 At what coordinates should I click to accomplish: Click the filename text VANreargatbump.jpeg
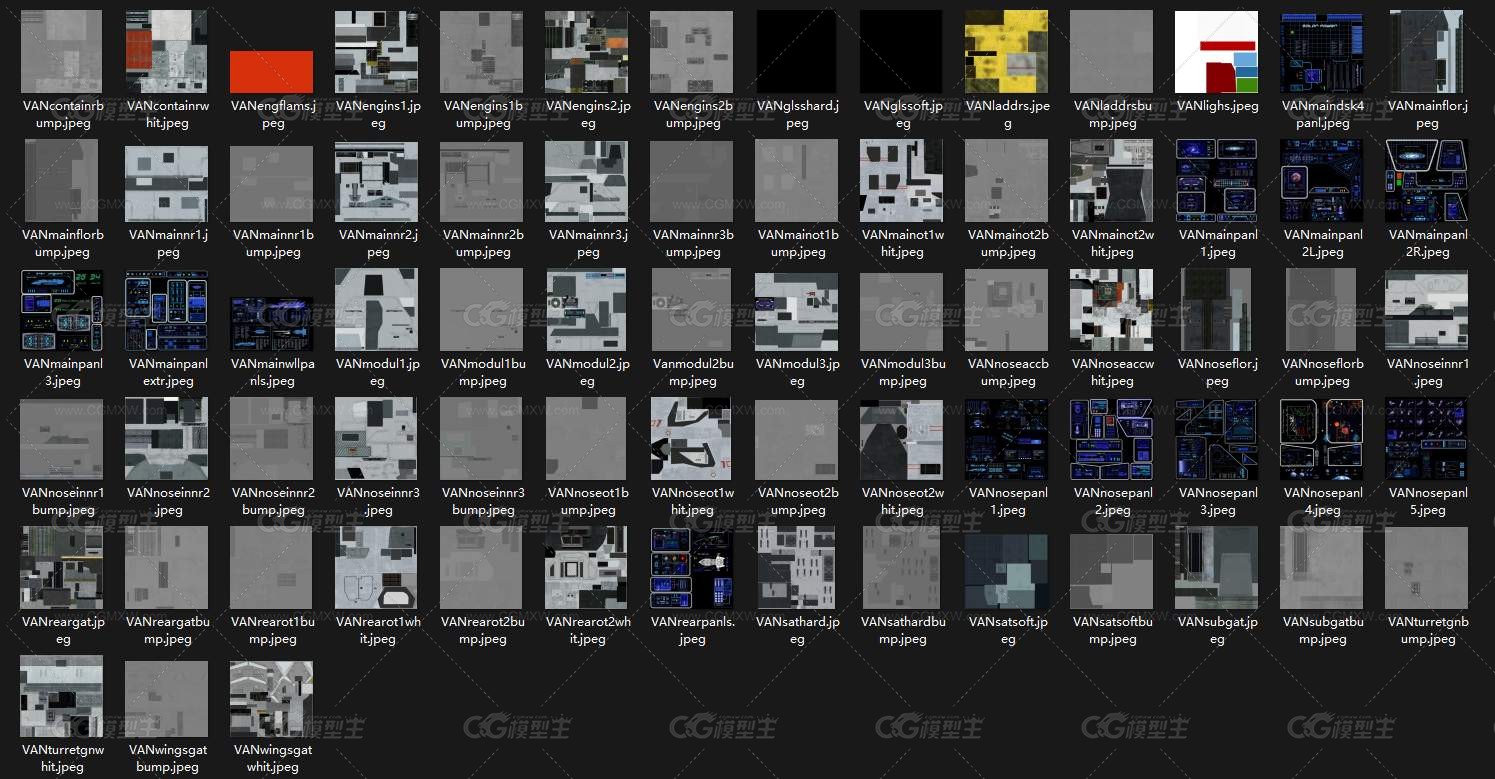(167, 630)
